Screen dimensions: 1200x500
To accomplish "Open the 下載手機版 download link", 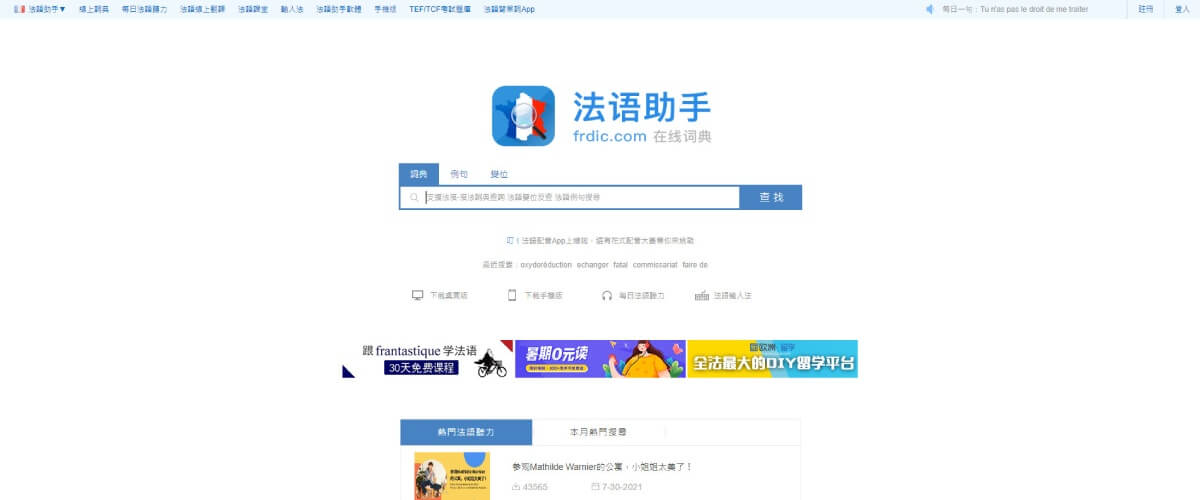I will tap(542, 296).
